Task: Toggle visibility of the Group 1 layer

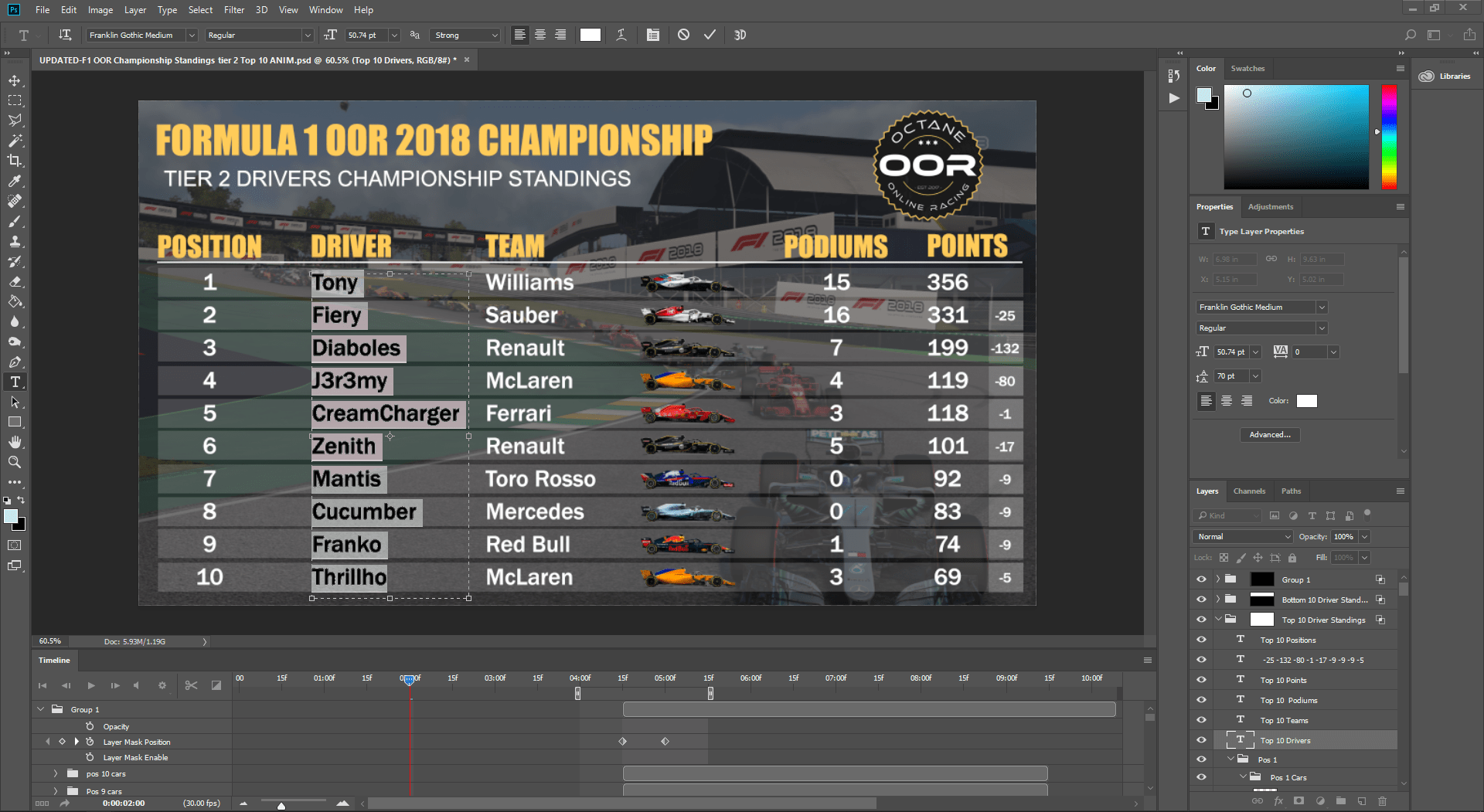Action: [x=1201, y=579]
